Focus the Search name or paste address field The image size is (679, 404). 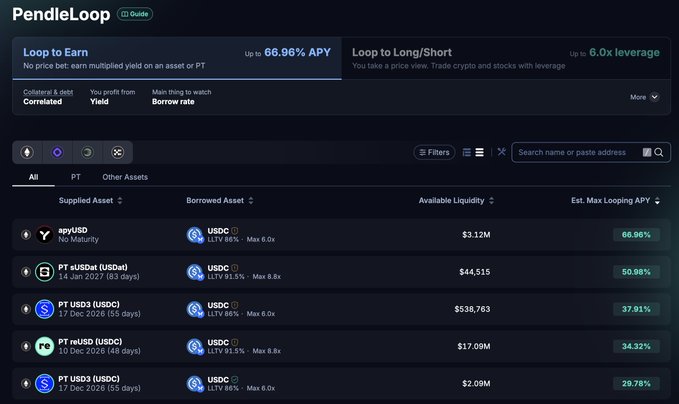[x=591, y=152]
